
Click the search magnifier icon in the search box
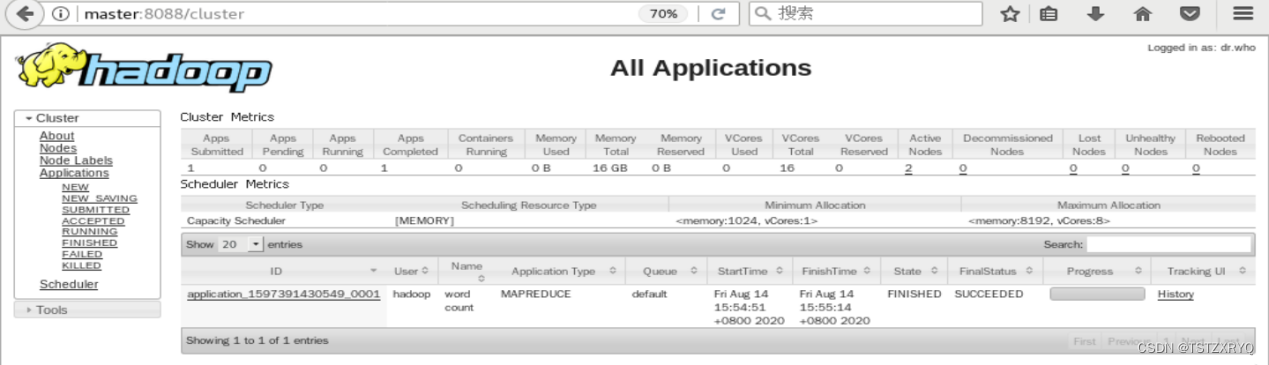coord(763,14)
